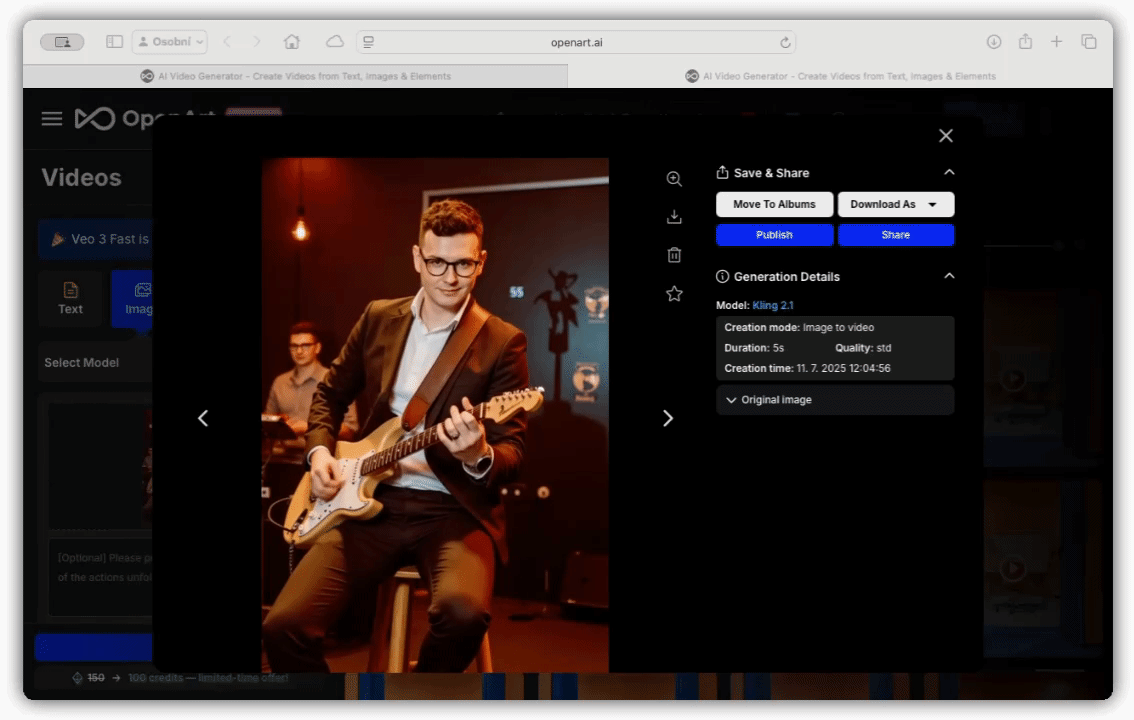Reload the page with the refresh icon
Image resolution: width=1134 pixels, height=720 pixels.
point(785,43)
